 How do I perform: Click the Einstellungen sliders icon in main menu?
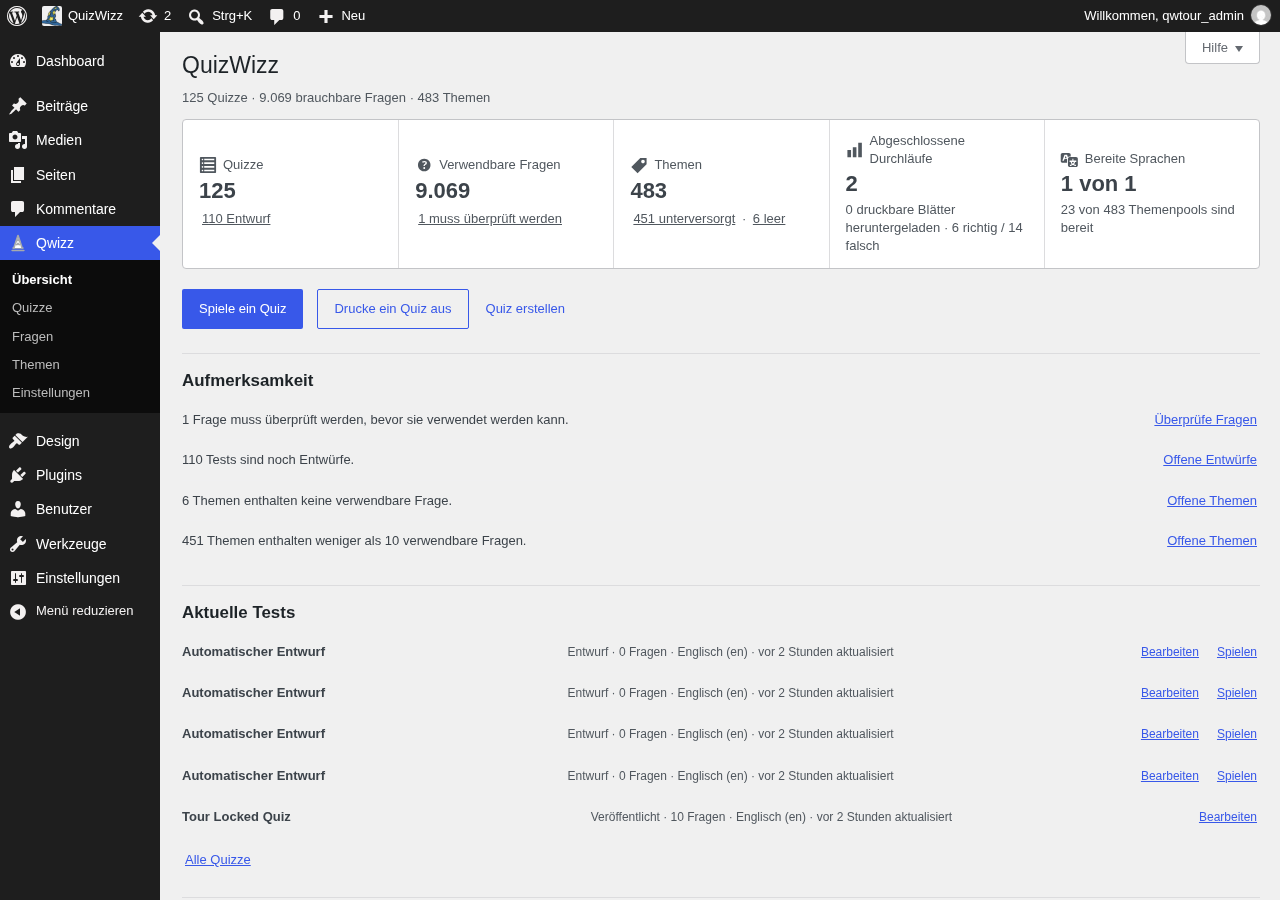click(18, 578)
